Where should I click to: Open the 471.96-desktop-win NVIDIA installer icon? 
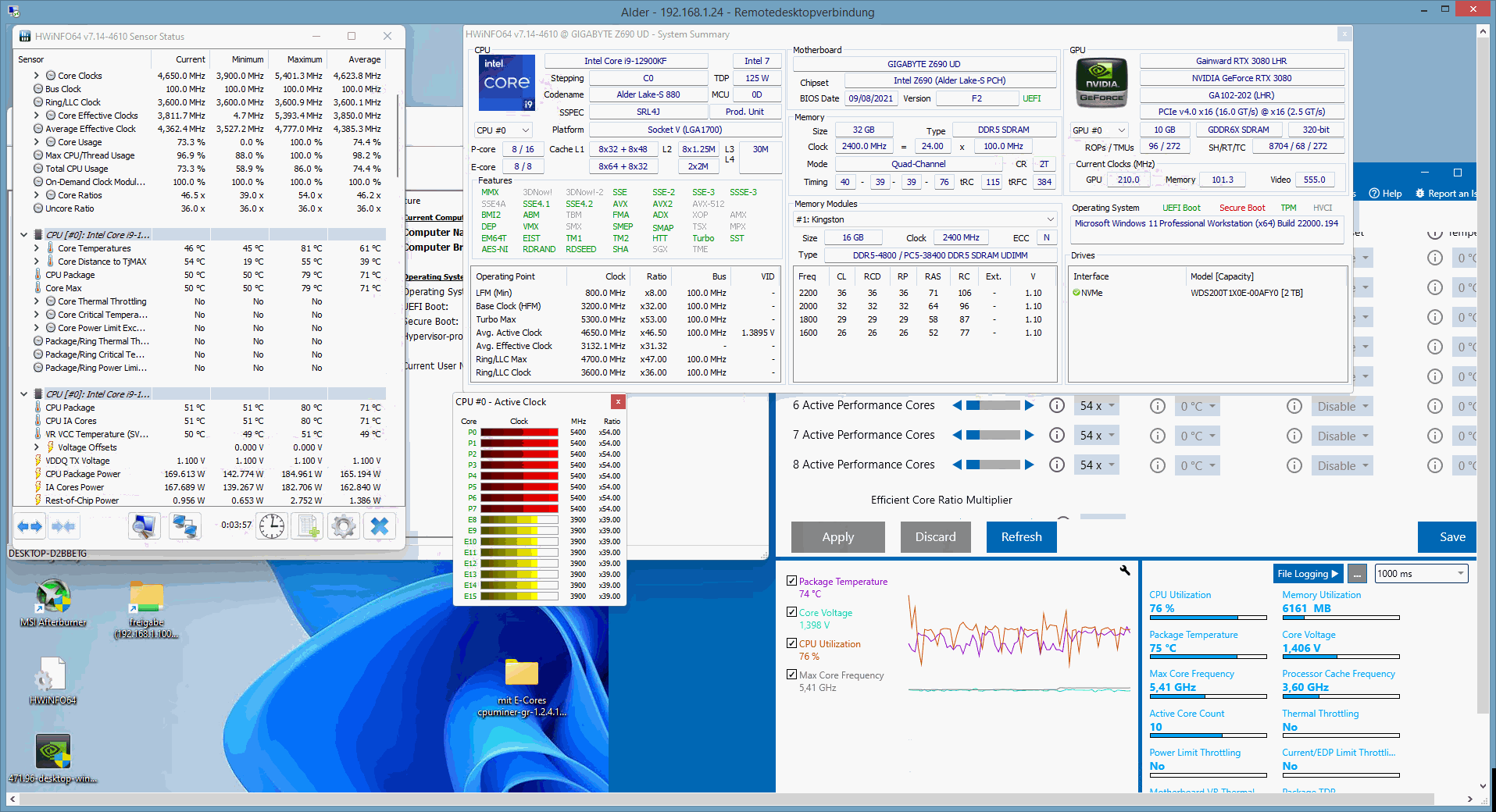53,758
